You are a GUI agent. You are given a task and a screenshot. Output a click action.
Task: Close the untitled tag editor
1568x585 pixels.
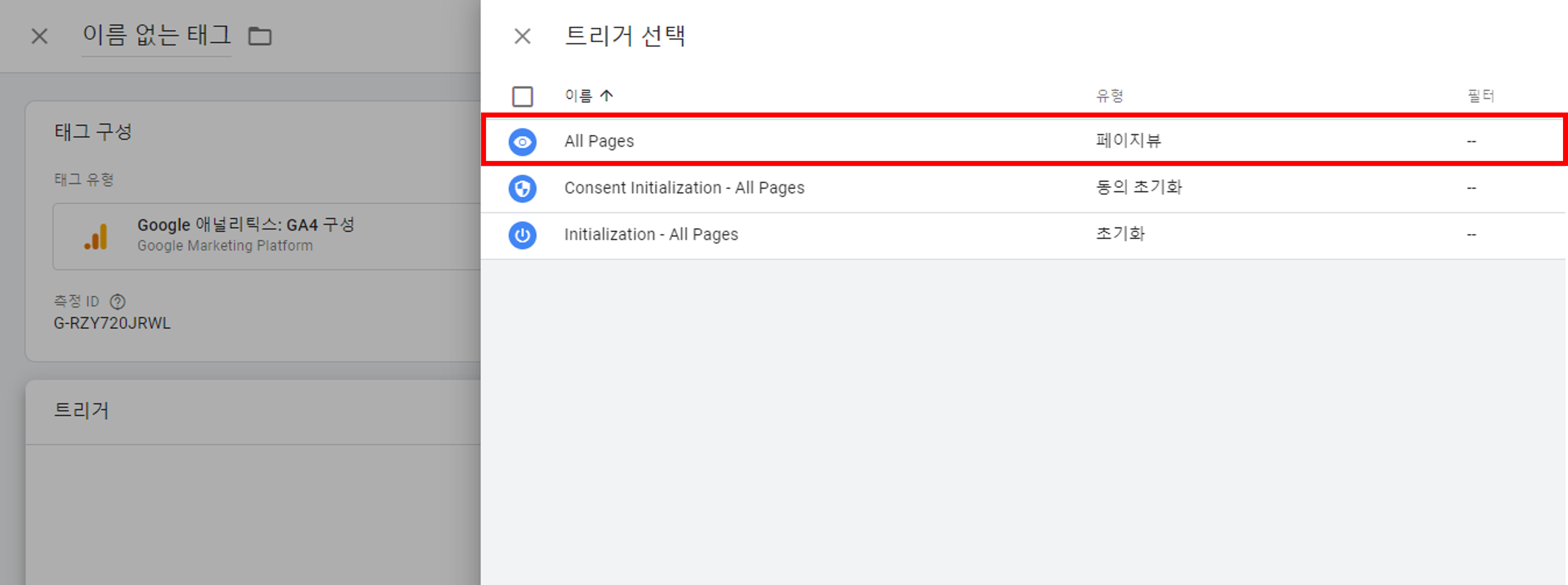39,36
